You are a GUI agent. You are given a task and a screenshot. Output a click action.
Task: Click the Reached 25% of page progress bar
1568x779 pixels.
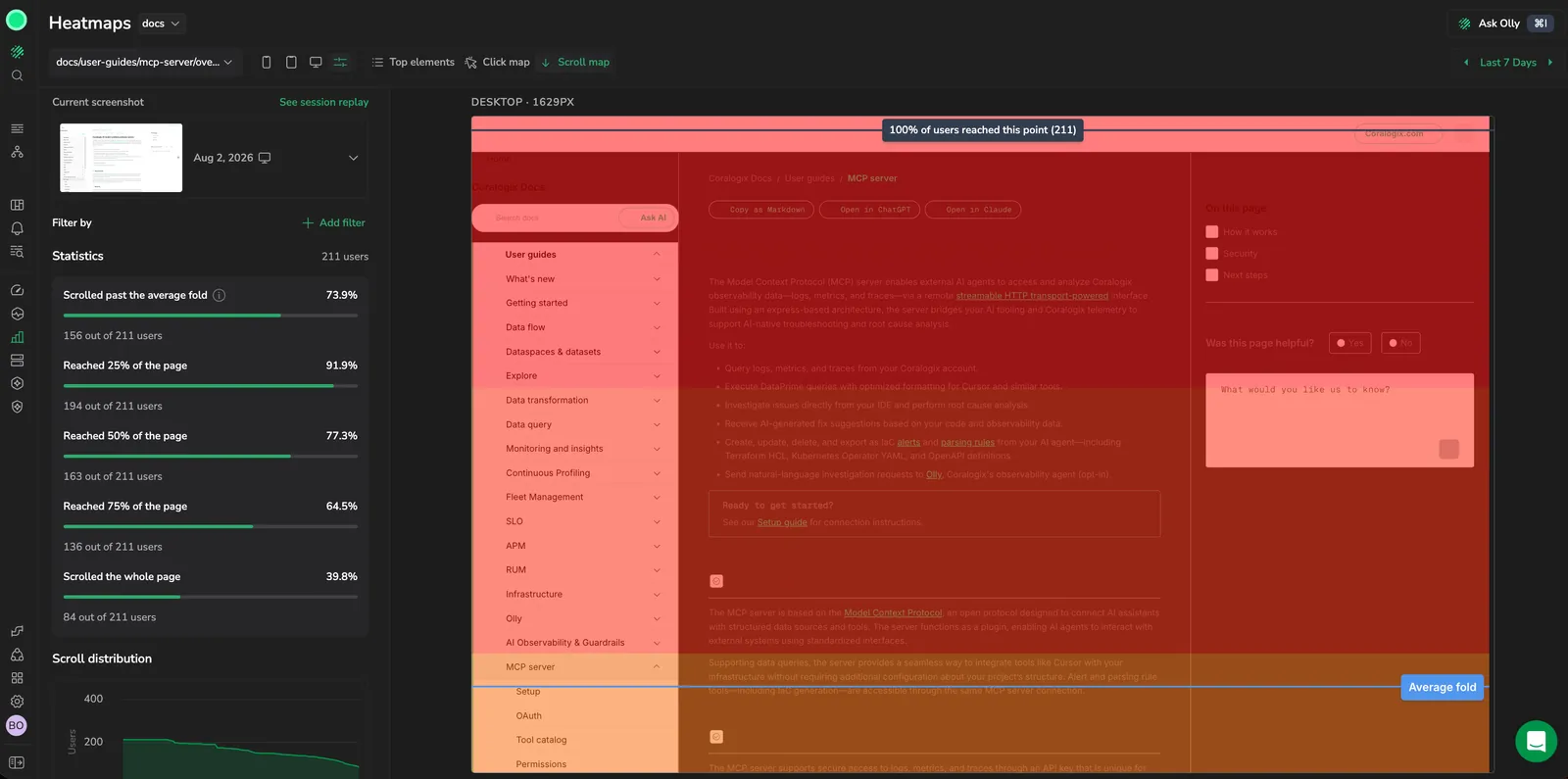pos(211,386)
